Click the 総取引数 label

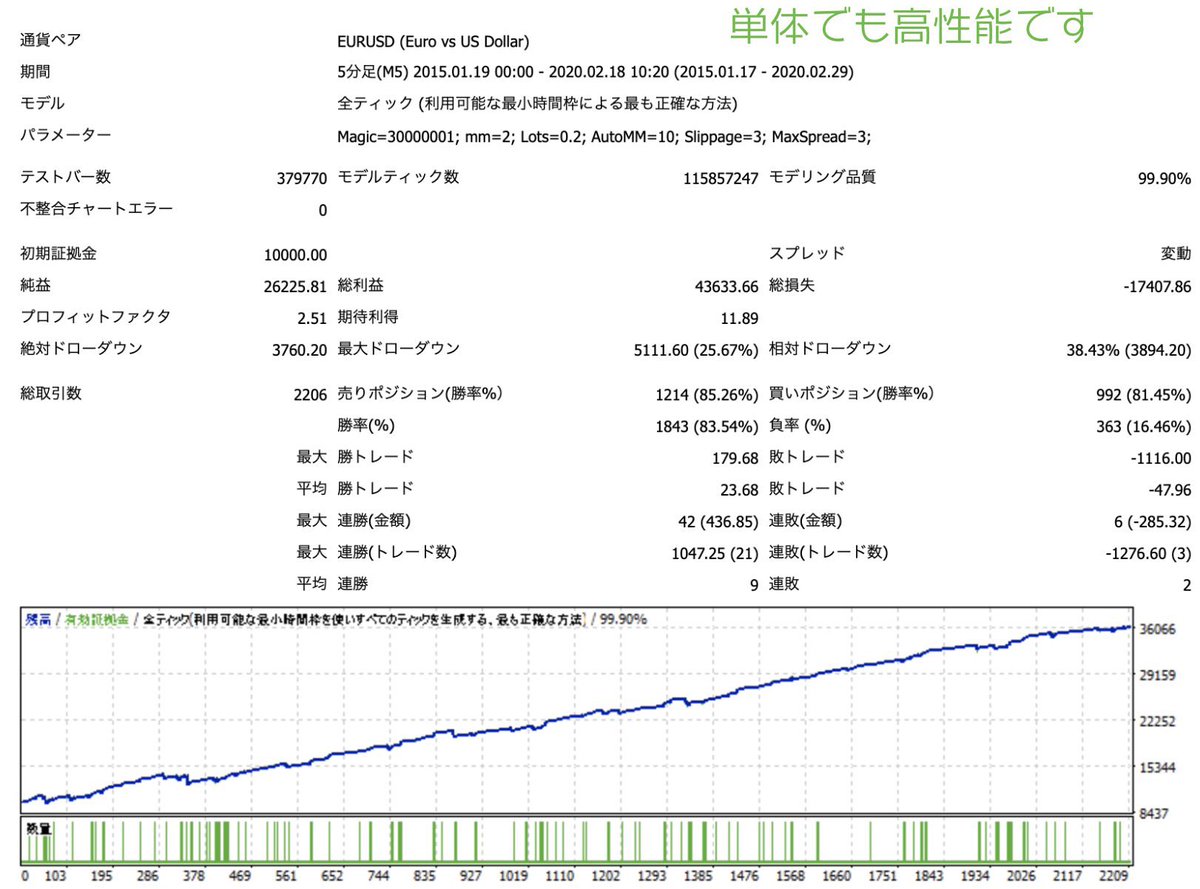[50, 392]
